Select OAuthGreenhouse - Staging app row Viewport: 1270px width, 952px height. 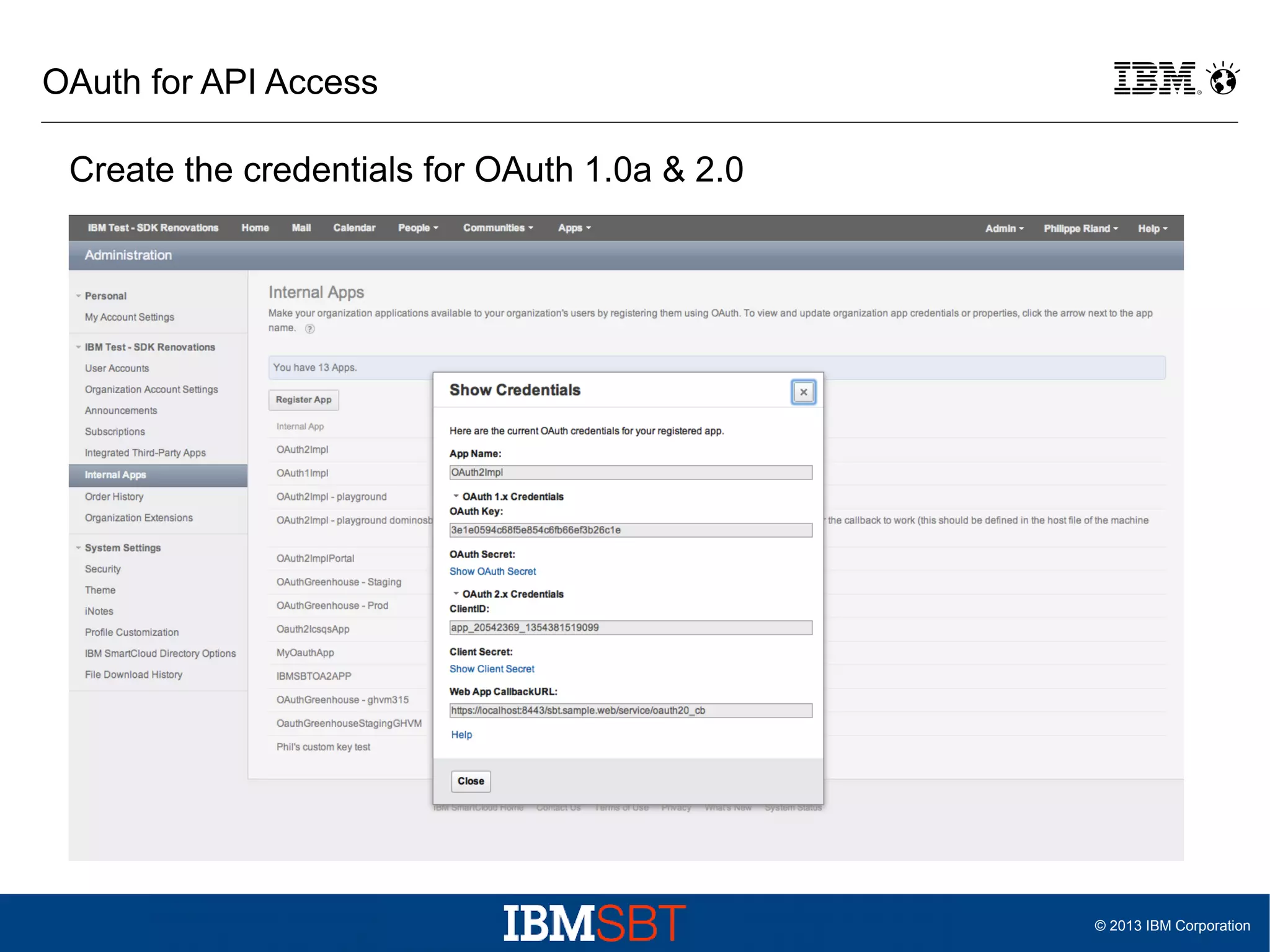(339, 582)
